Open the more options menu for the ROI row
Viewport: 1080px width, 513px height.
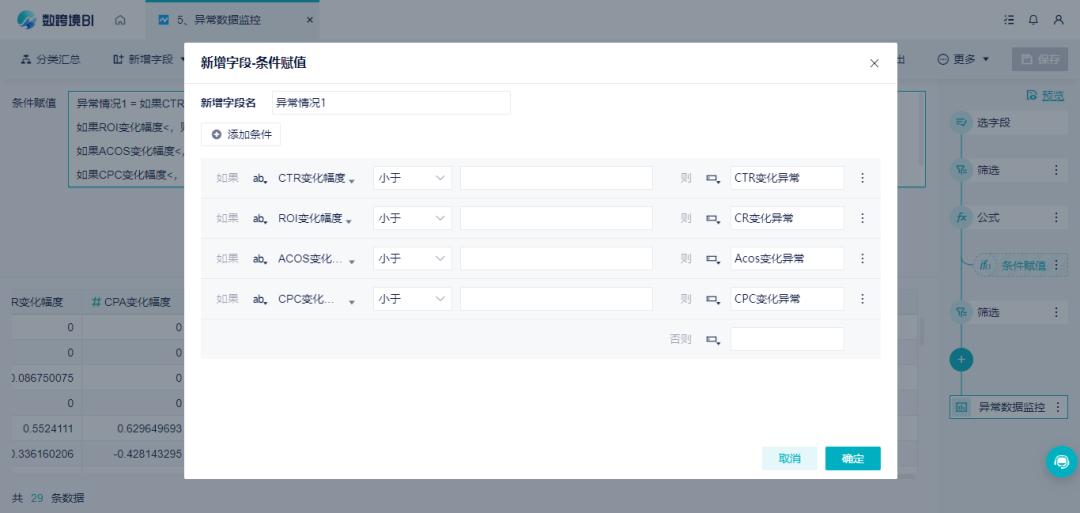862,218
